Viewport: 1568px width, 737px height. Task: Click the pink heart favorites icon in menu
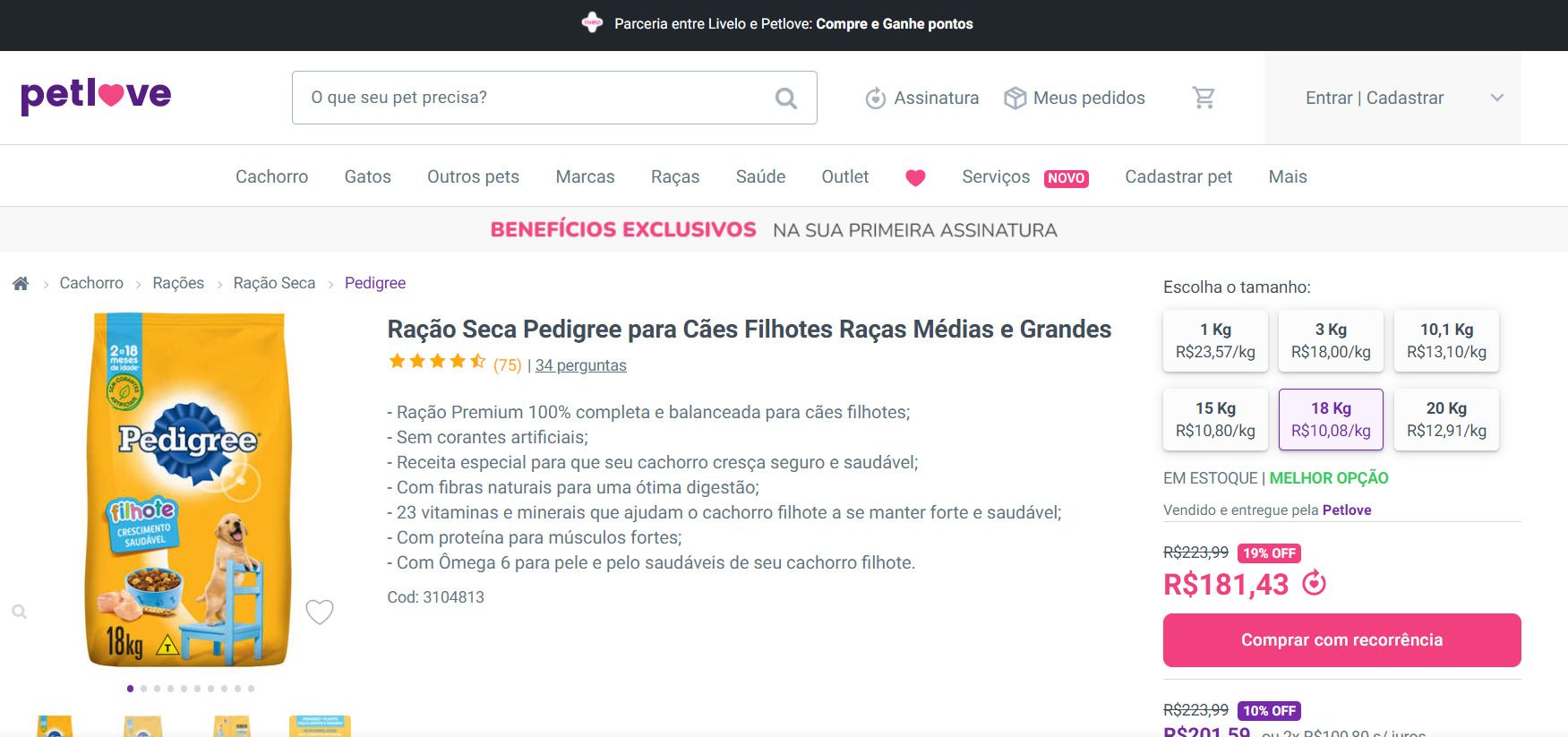tap(915, 177)
